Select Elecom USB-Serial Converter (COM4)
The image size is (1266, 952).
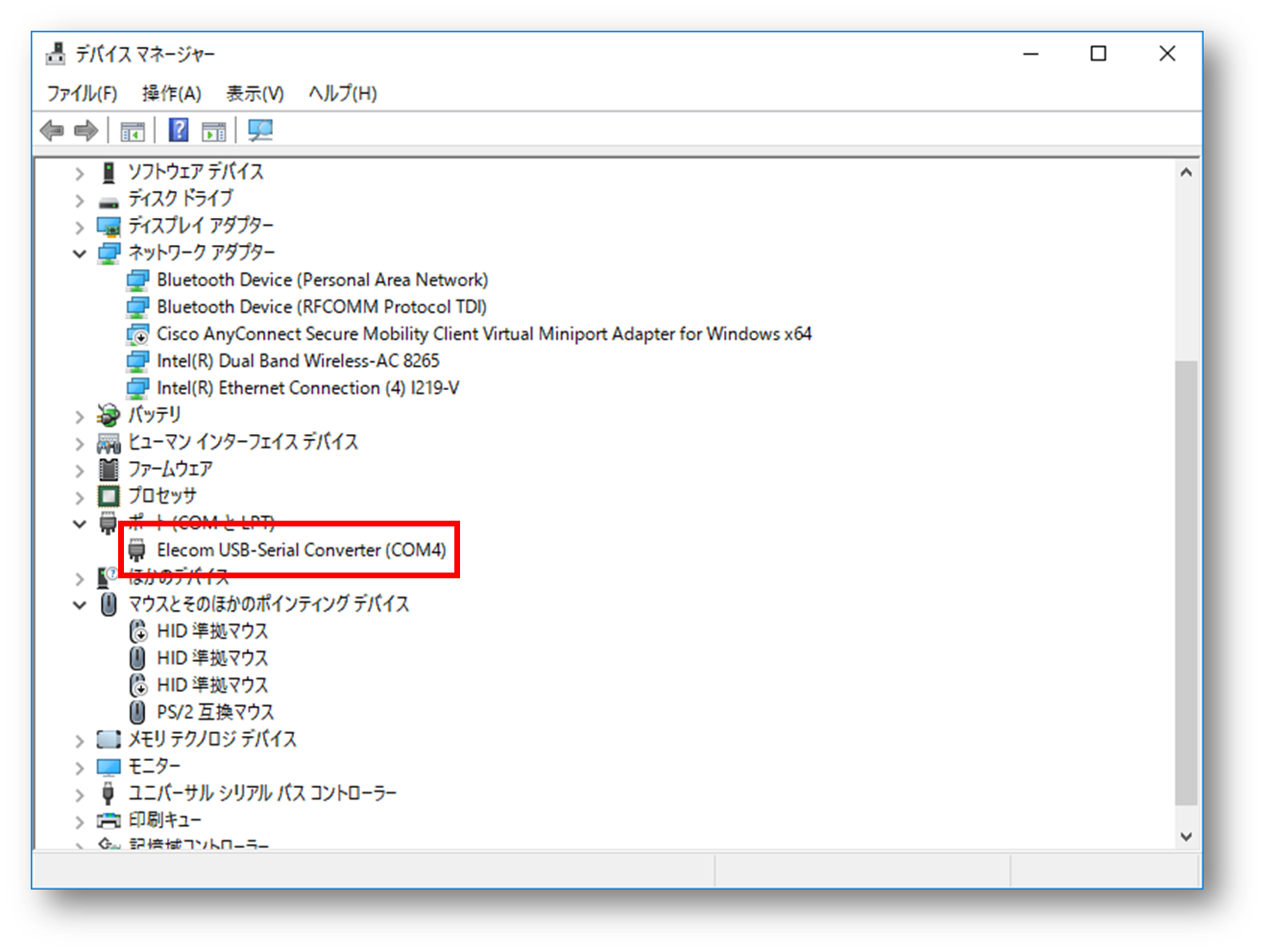pos(302,549)
